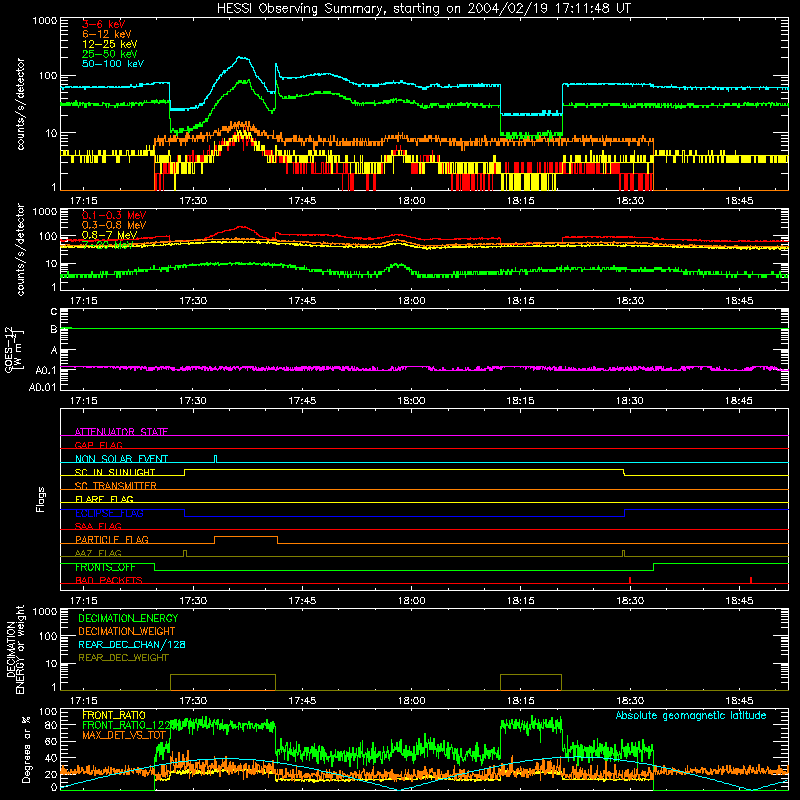Select the PARTICLE_FLAG label
Image resolution: width=800 pixels, height=800 pixels.
click(112, 539)
